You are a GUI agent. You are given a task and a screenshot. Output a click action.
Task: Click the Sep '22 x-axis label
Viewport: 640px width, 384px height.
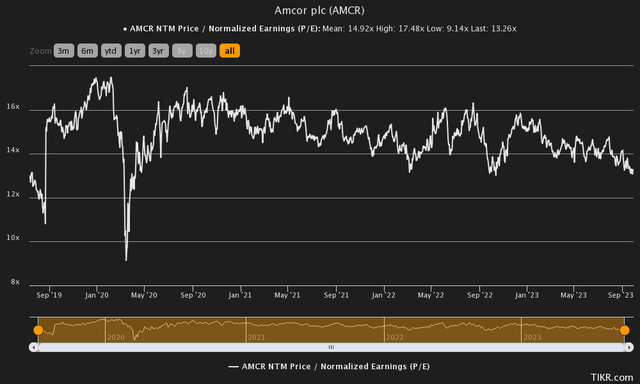click(x=480, y=295)
